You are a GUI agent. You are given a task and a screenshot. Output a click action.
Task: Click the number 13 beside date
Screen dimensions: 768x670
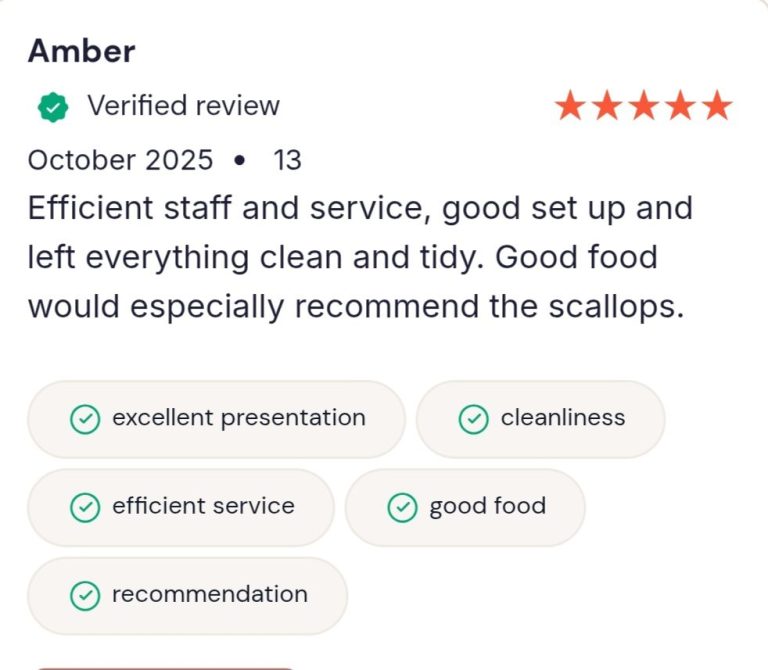(287, 160)
